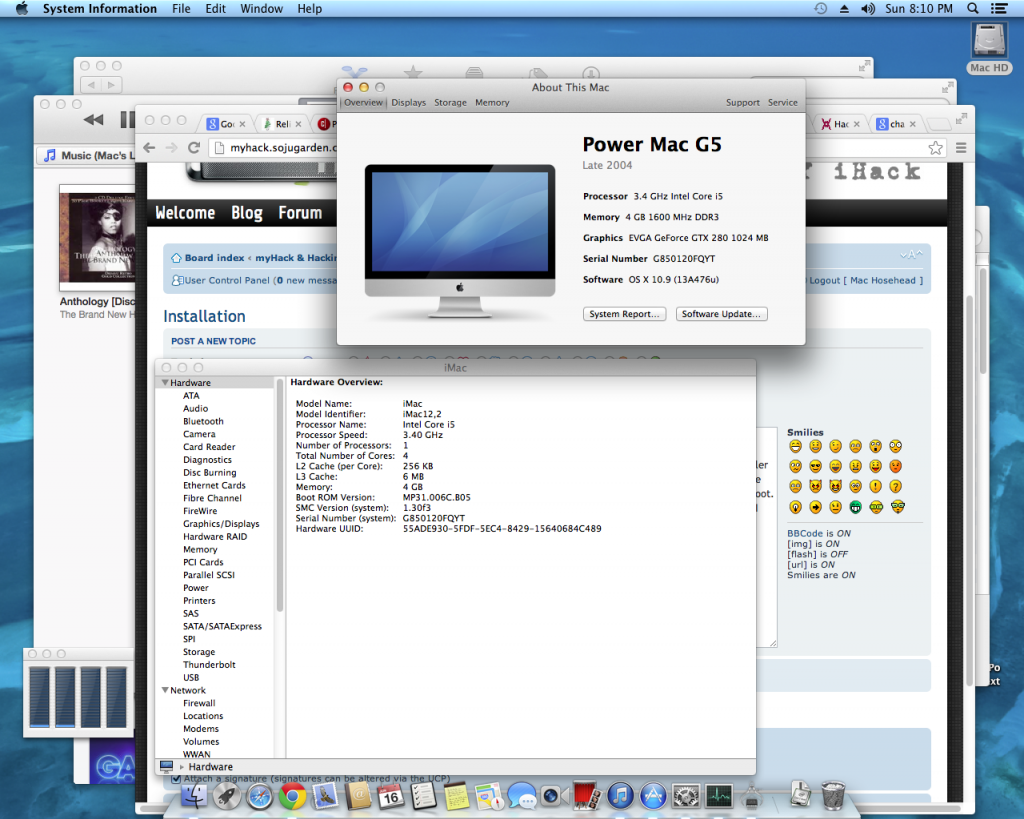Collapse the Hardware tree in System Information sidebar

[166, 381]
